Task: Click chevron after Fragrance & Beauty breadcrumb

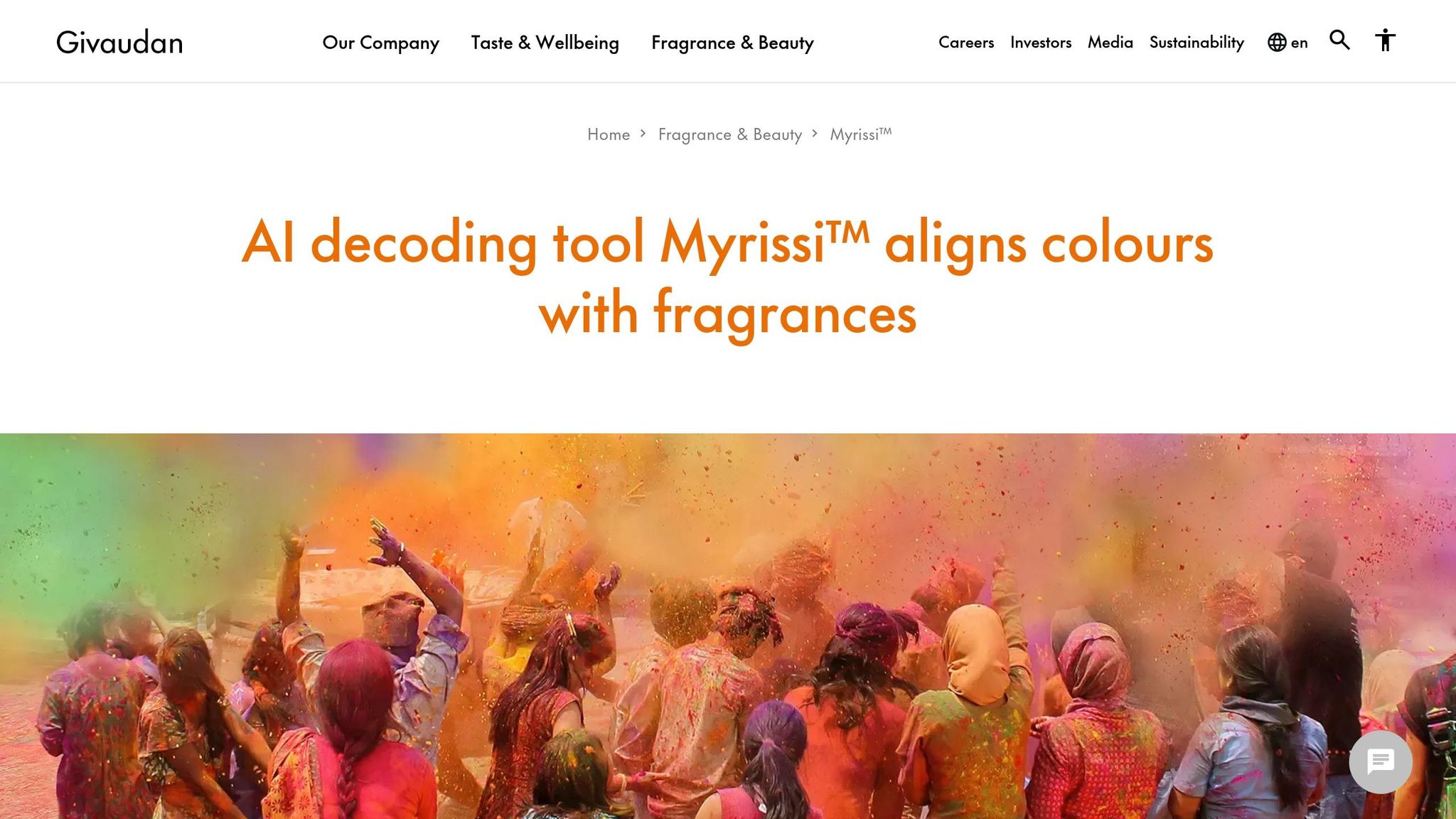Action: [815, 134]
